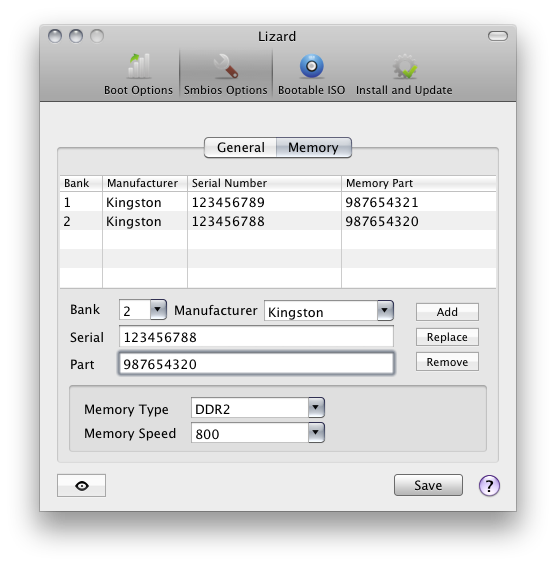Open Install and Update gear icon

(x=405, y=66)
